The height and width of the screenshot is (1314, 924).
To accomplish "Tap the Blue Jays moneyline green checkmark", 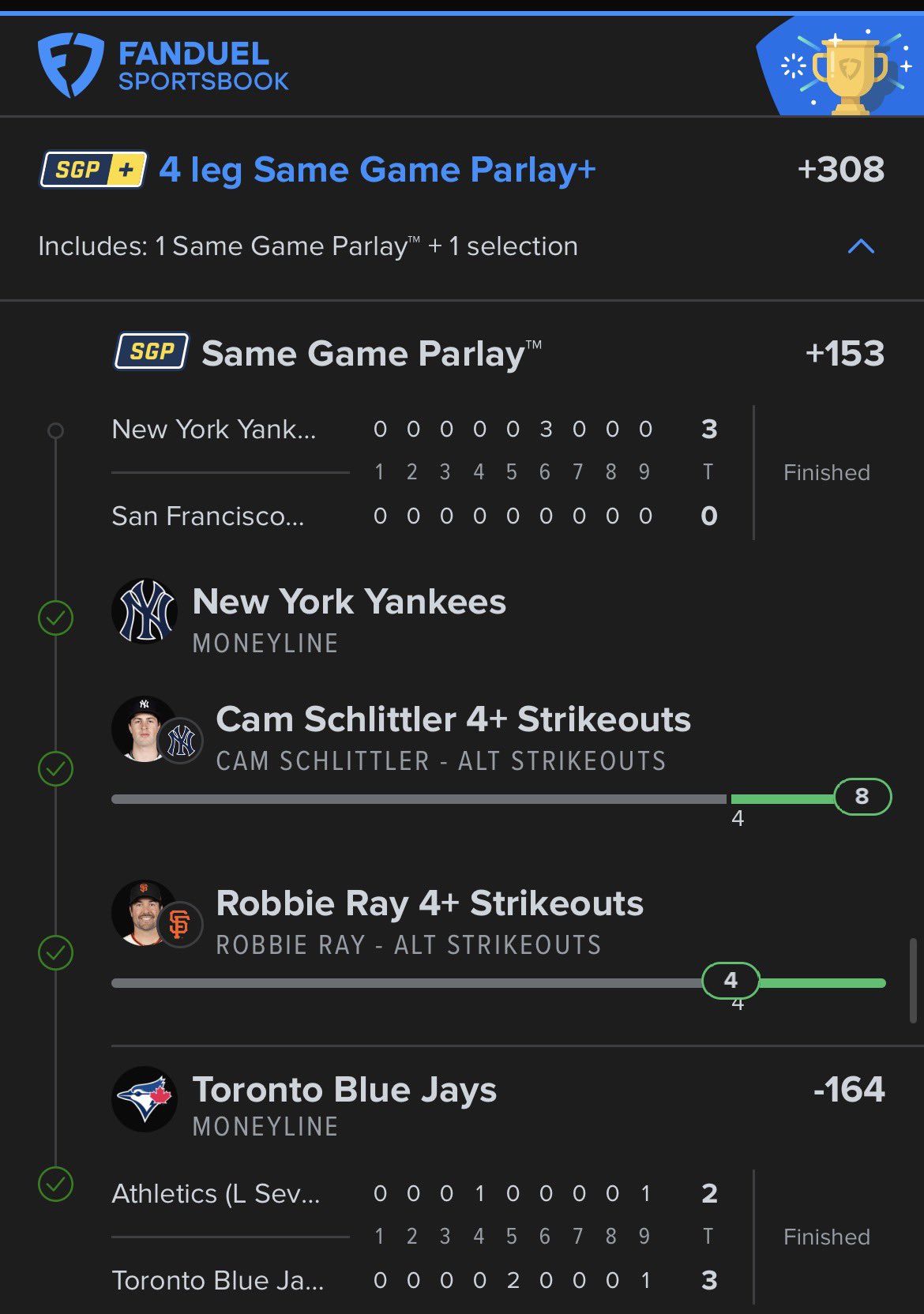I will [x=55, y=1184].
